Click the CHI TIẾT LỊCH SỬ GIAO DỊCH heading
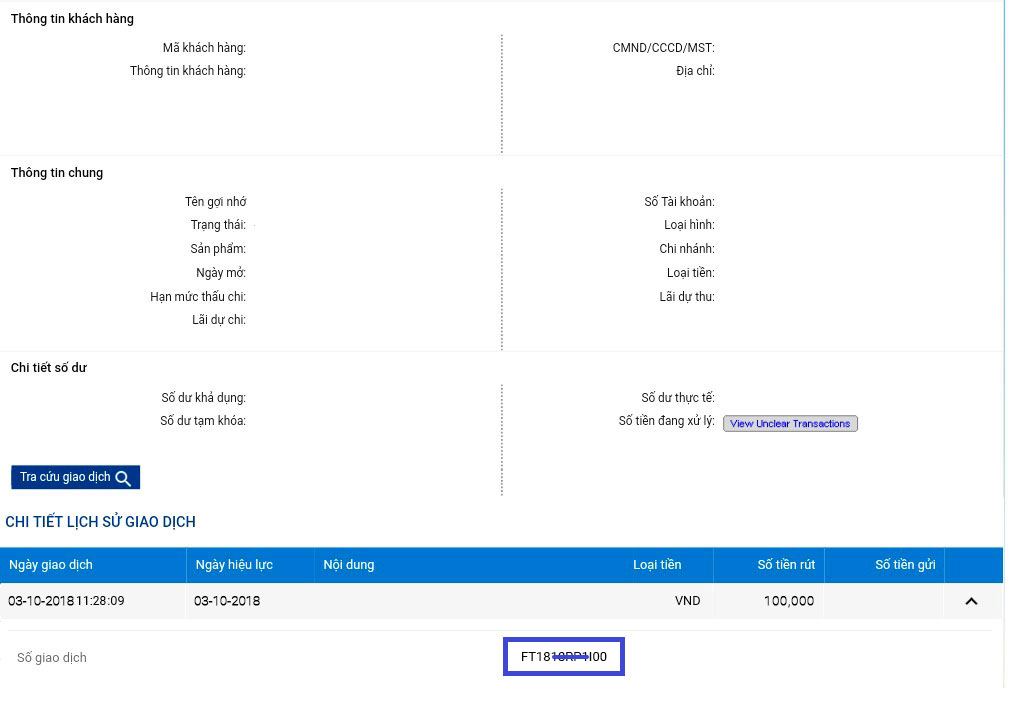 (x=100, y=522)
